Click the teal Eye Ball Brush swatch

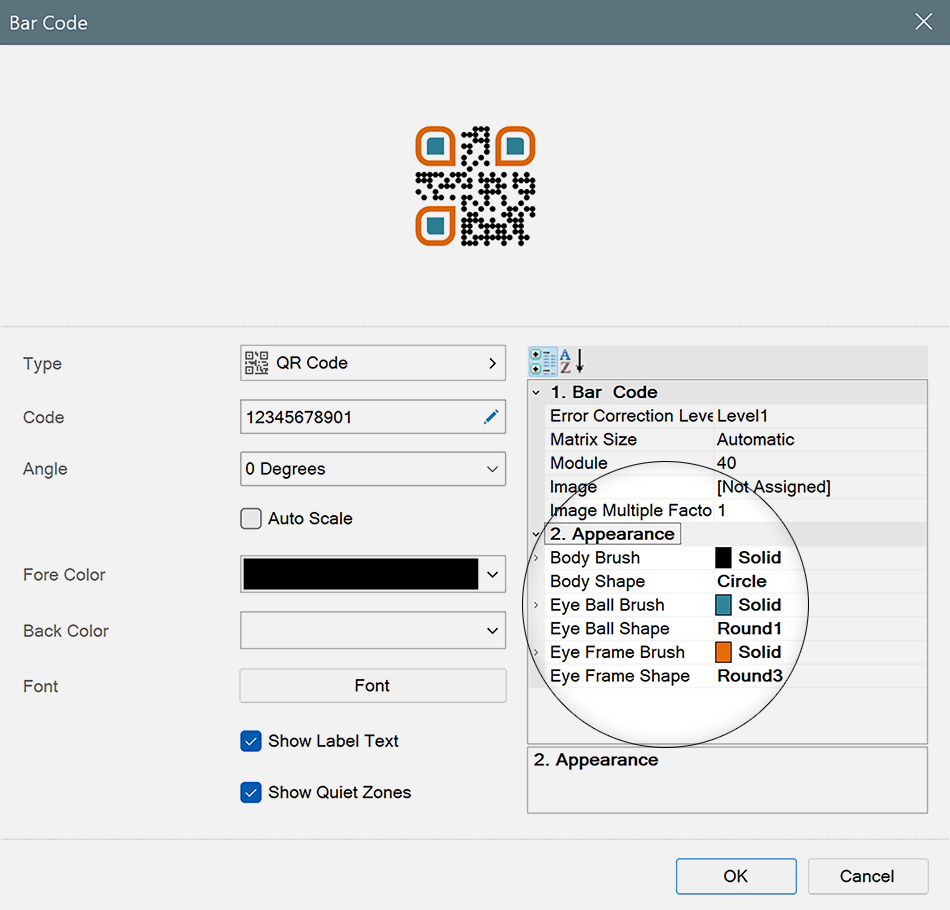(x=723, y=605)
